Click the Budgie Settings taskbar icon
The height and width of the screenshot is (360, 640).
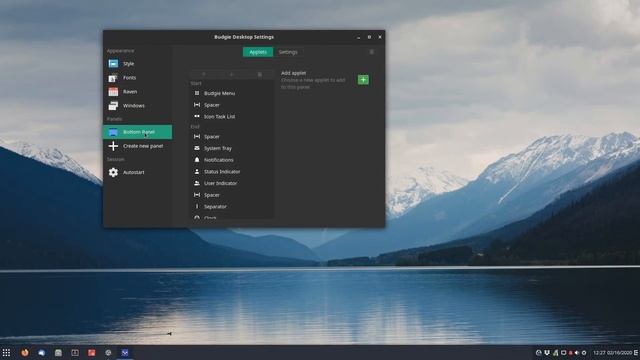coord(125,353)
